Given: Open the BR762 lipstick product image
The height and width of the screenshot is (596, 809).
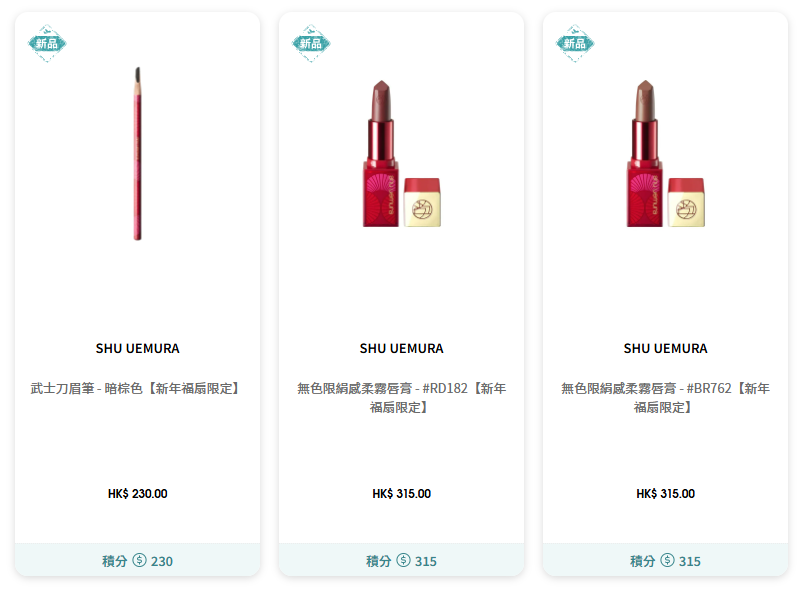Looking at the screenshot, I should [x=666, y=153].
